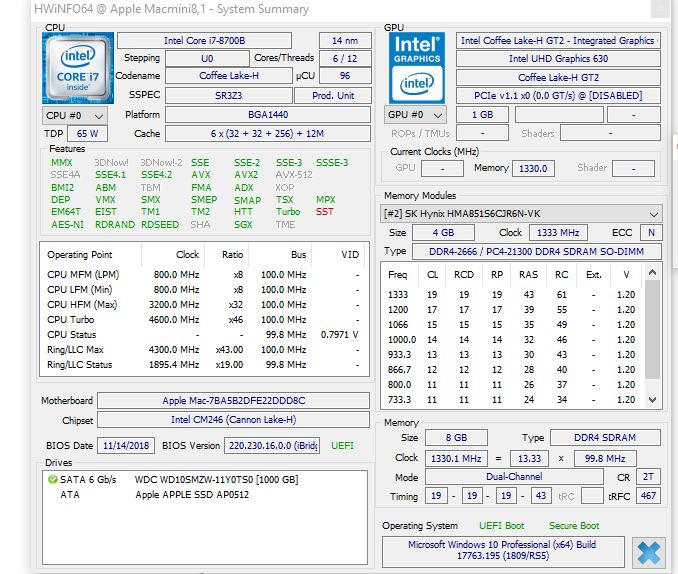Click the AVX2 feature label
Image resolution: width=678 pixels, height=574 pixels.
[x=246, y=175]
